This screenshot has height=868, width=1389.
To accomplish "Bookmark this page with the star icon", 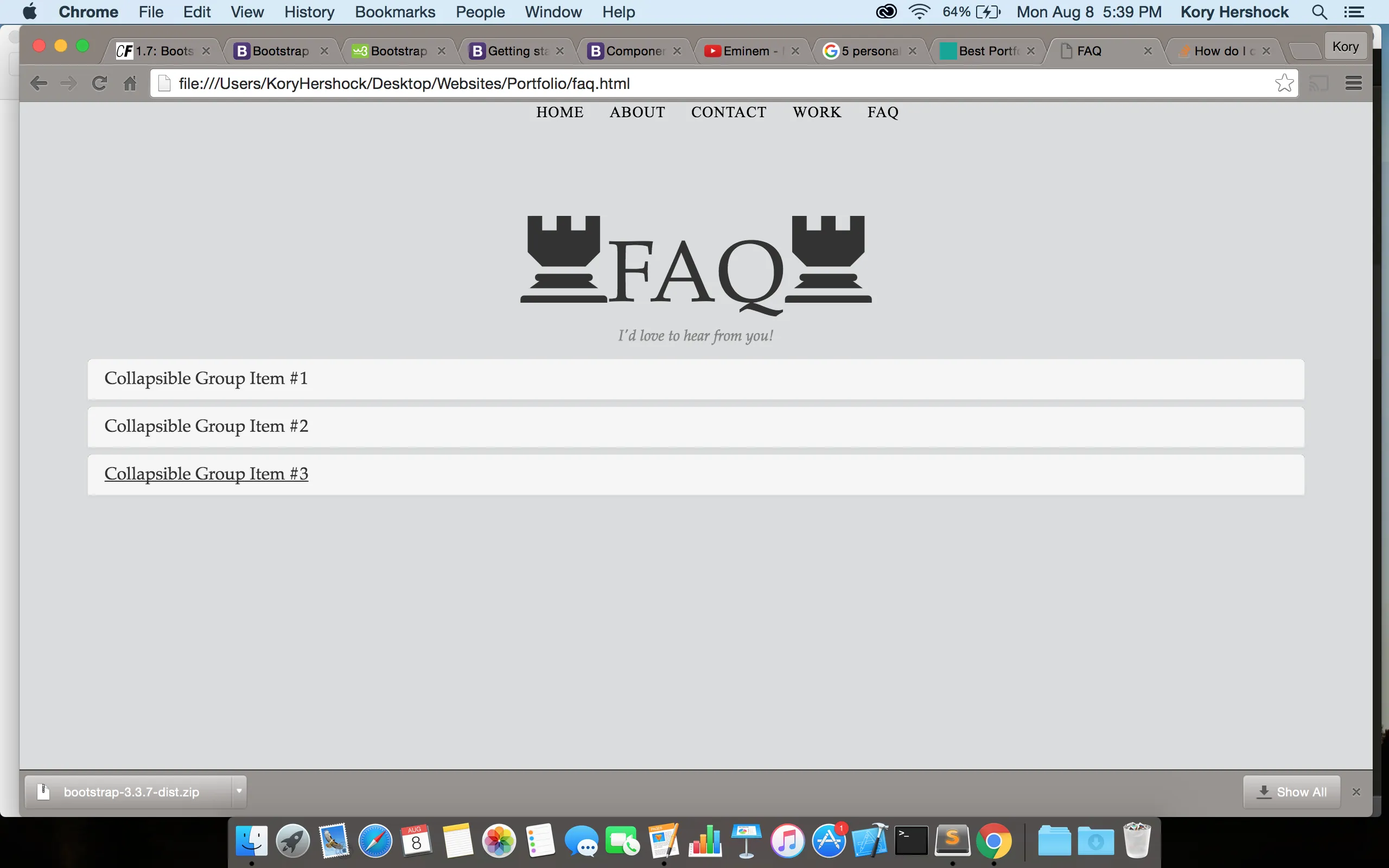I will pos(1284,83).
